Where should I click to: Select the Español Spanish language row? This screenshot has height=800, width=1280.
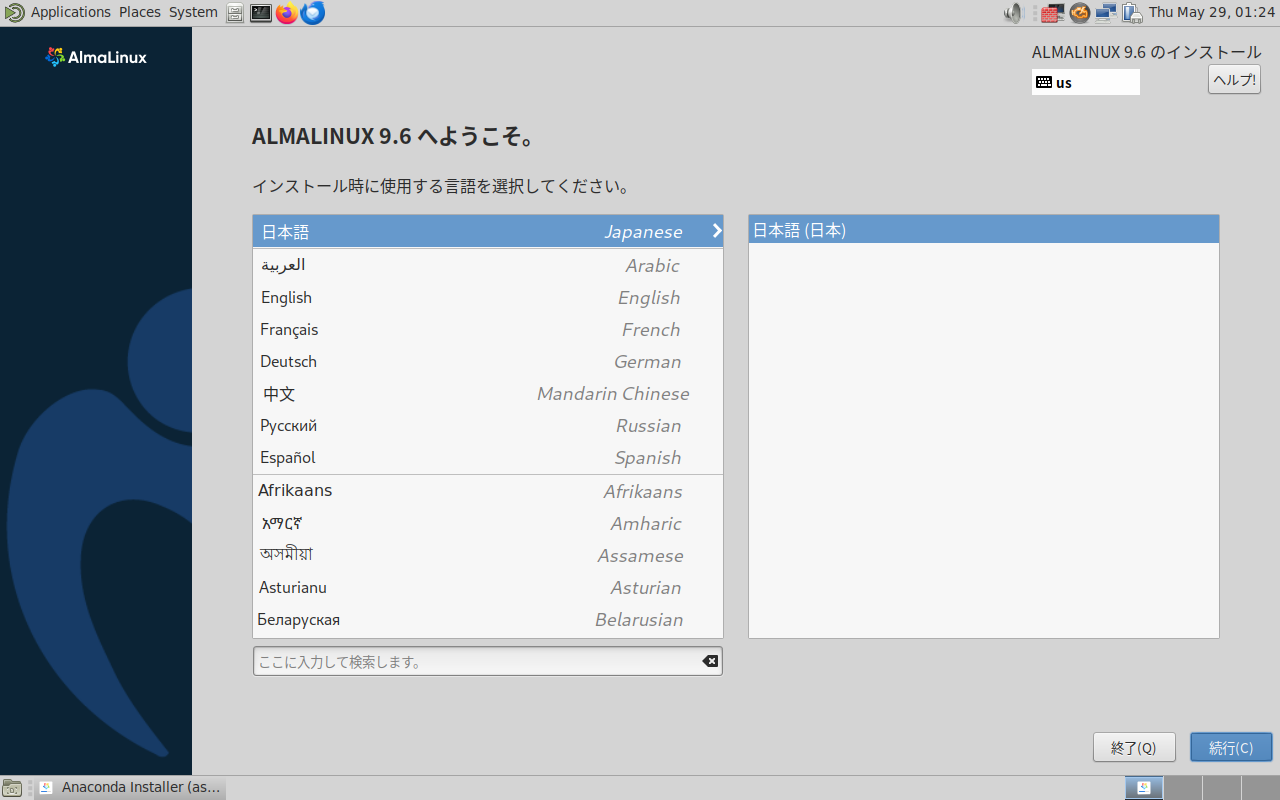coord(488,457)
